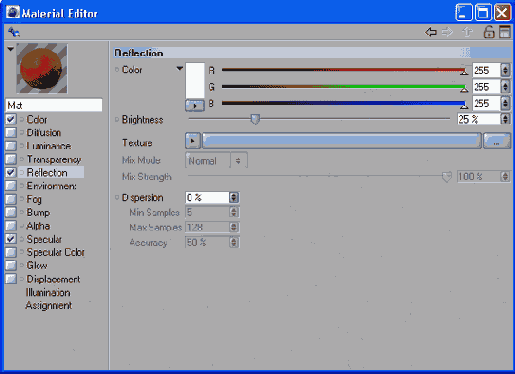
Task: Enable the Specular Color checkbox
Action: (11, 252)
